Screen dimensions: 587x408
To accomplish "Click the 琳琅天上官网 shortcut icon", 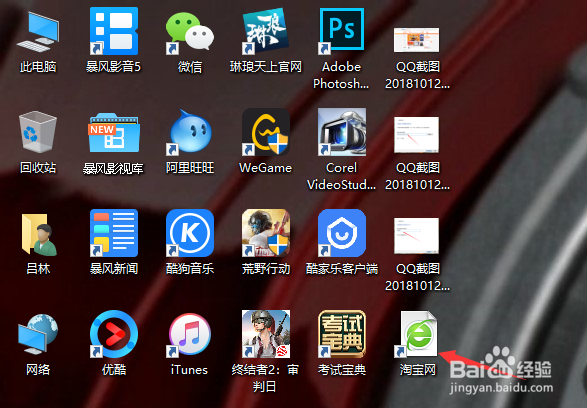I will (265, 31).
